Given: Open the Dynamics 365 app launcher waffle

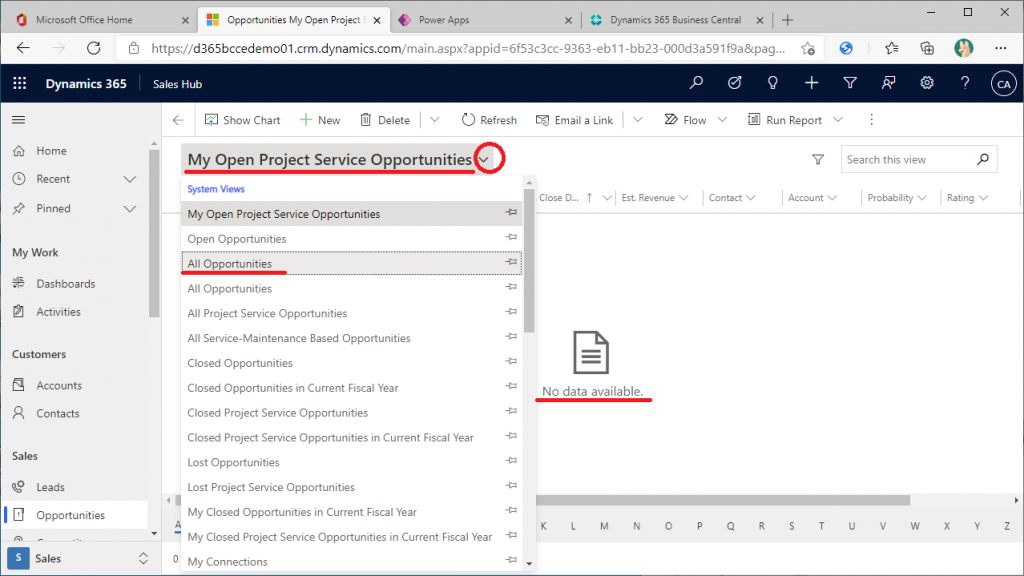Looking at the screenshot, I should coord(20,84).
